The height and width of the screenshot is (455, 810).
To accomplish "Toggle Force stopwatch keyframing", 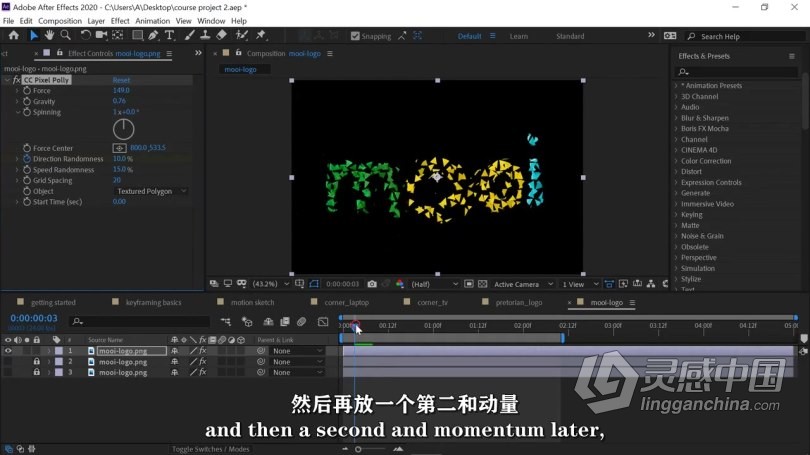I will coord(27,90).
